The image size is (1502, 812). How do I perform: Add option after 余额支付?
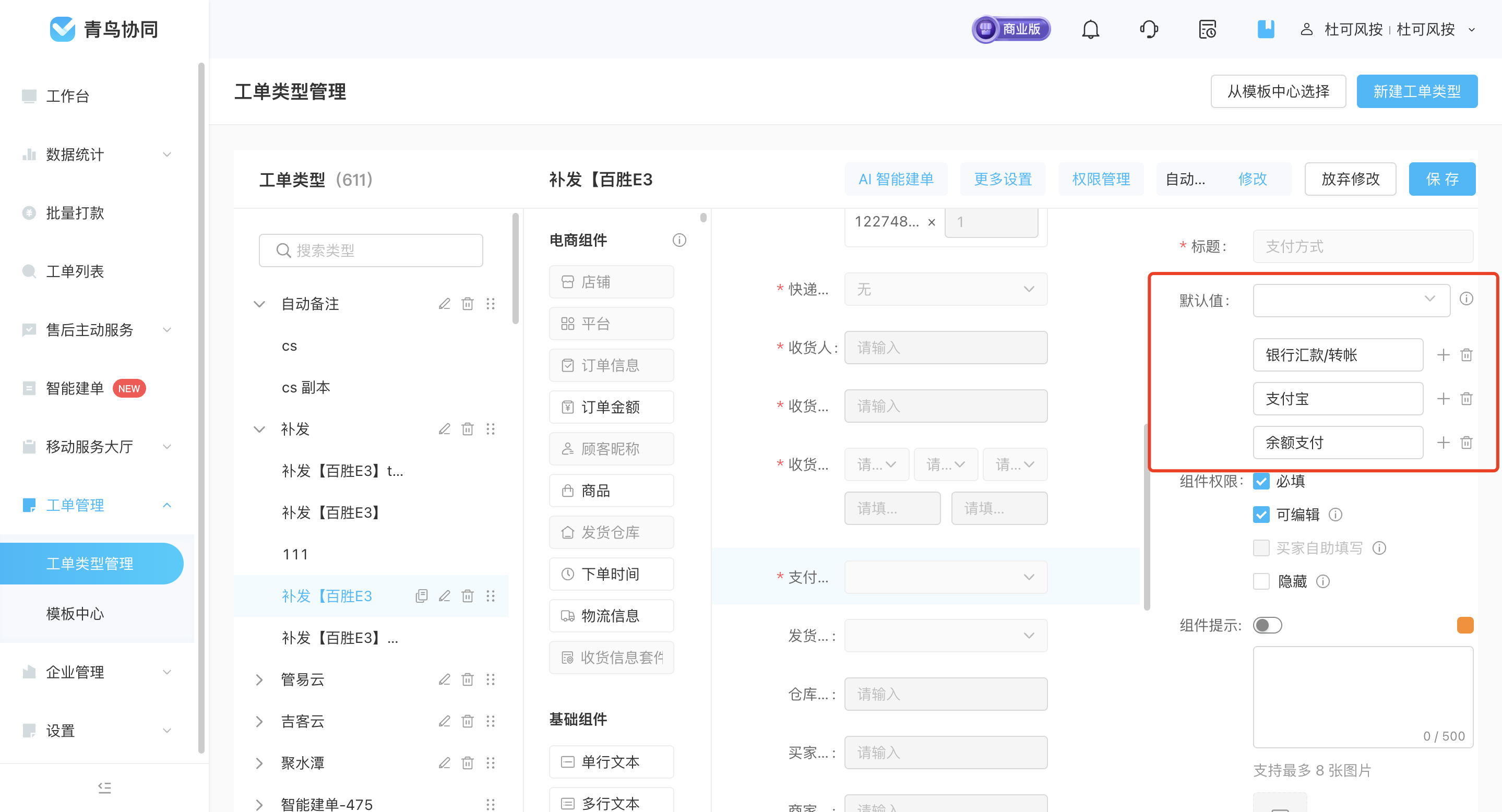point(1443,443)
